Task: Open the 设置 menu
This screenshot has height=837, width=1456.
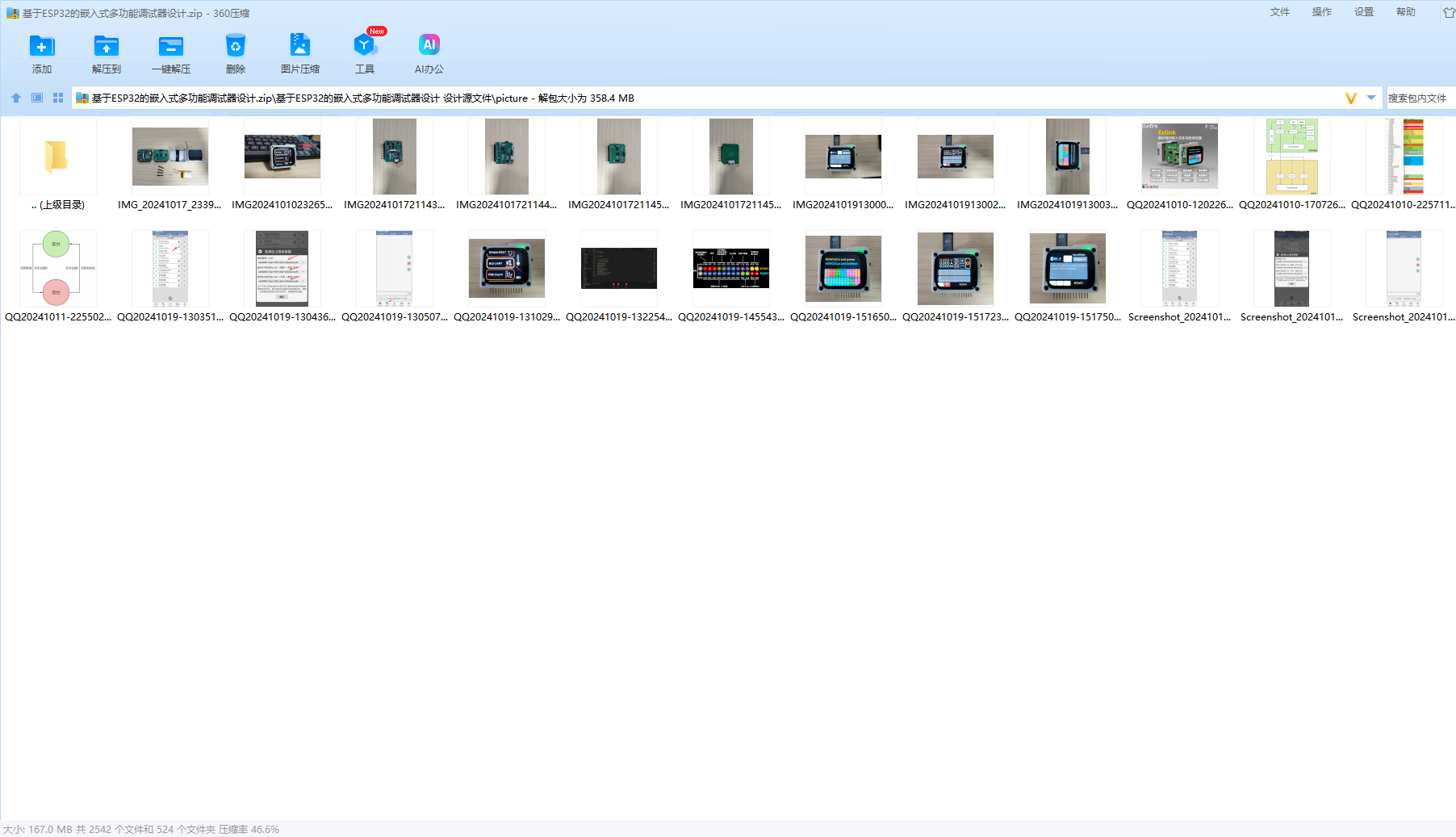Action: (x=1364, y=12)
